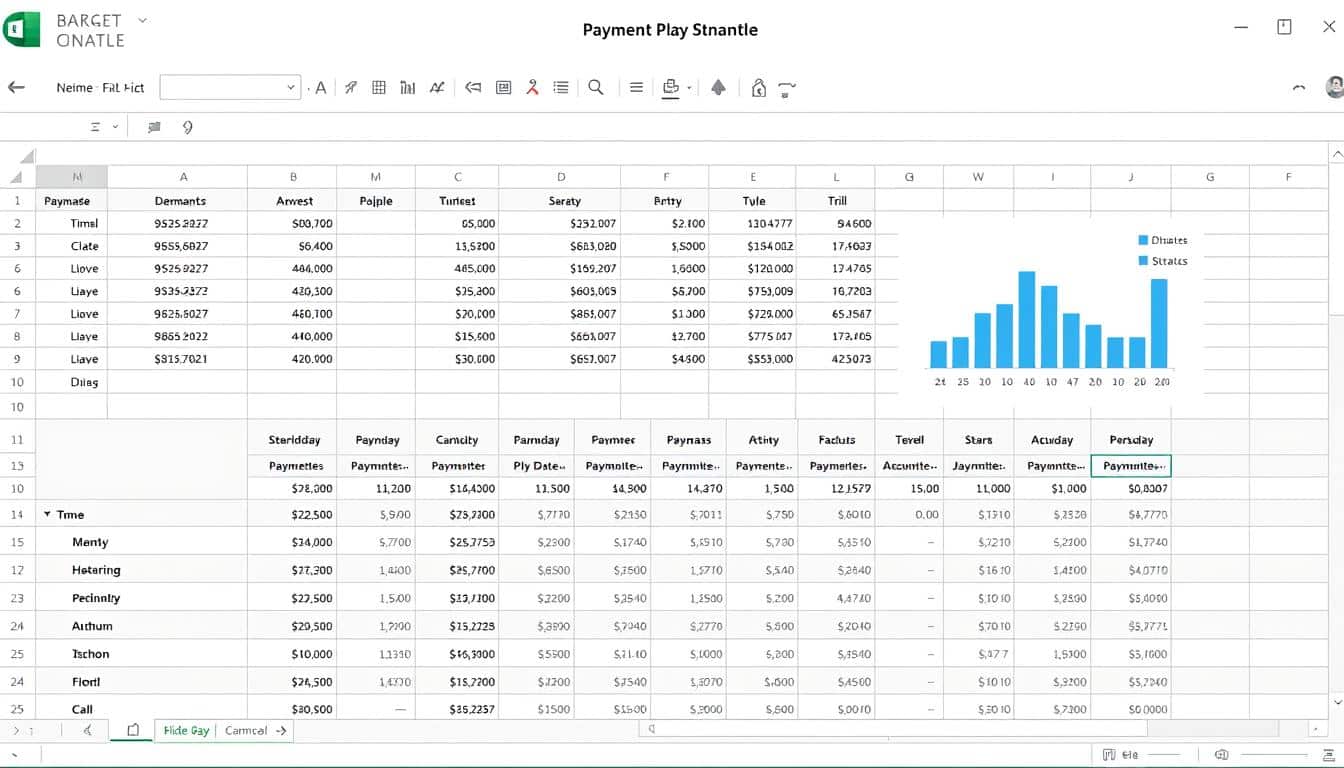Go to next sheet with right chevron at bottom left

(x=15, y=731)
